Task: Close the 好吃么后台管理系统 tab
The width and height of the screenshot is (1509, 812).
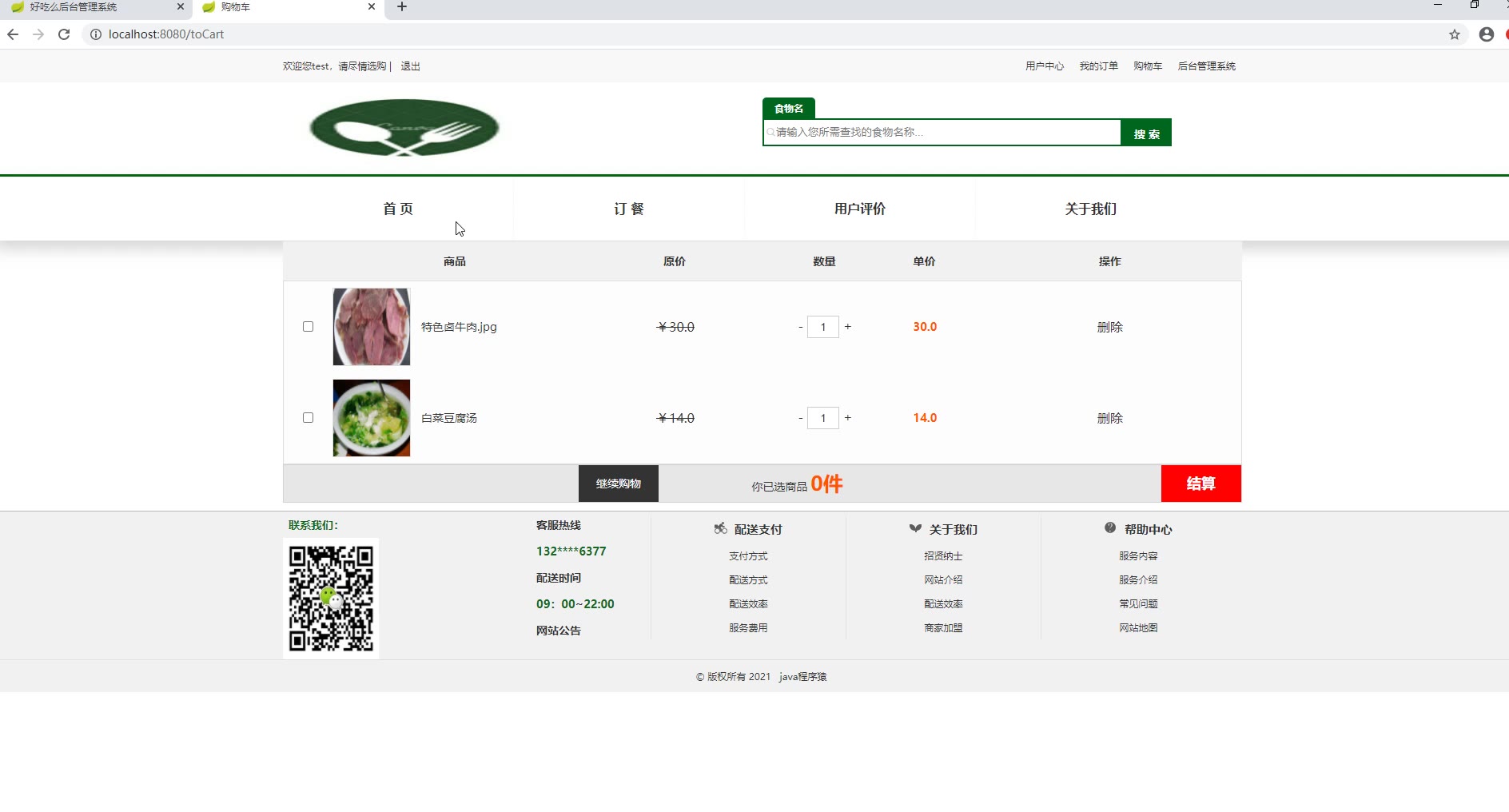Action: (x=181, y=6)
